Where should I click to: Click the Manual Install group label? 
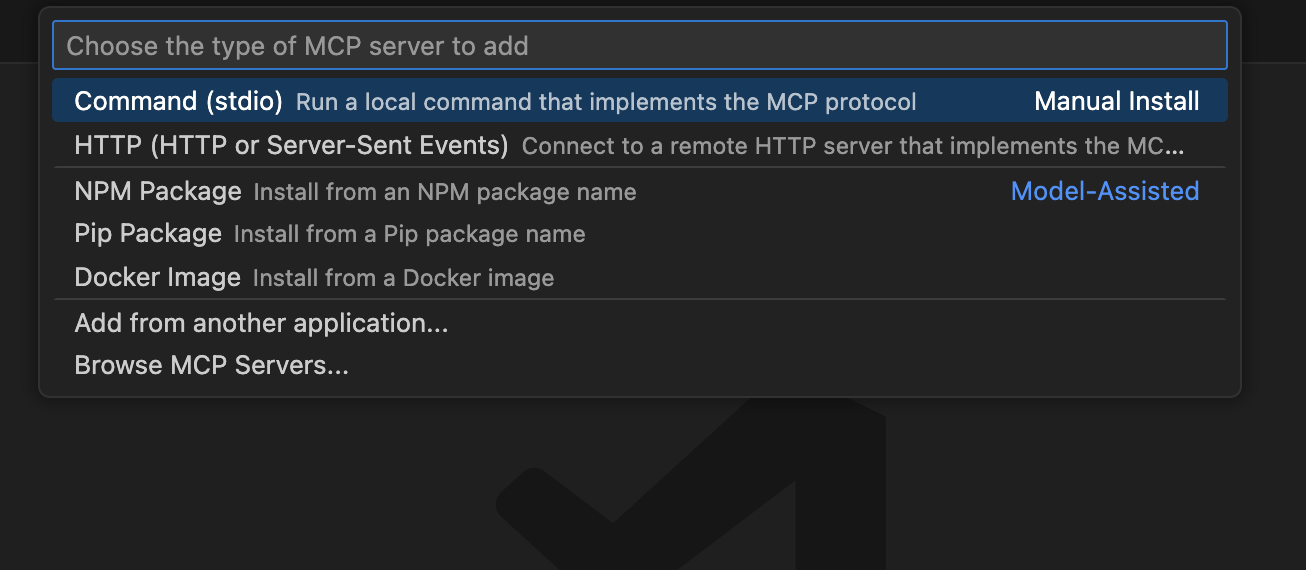coord(1116,101)
